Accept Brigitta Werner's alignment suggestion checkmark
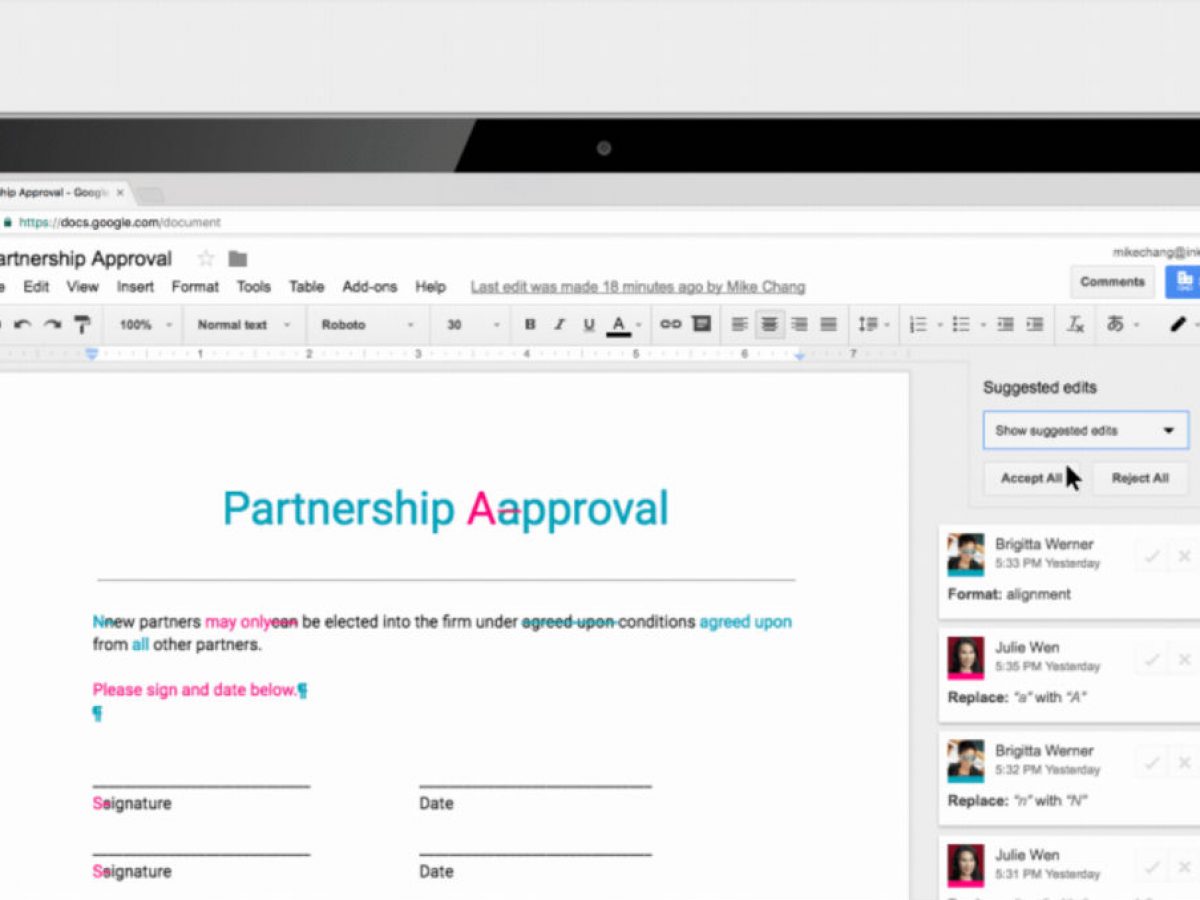This screenshot has width=1200, height=900. tap(1152, 556)
